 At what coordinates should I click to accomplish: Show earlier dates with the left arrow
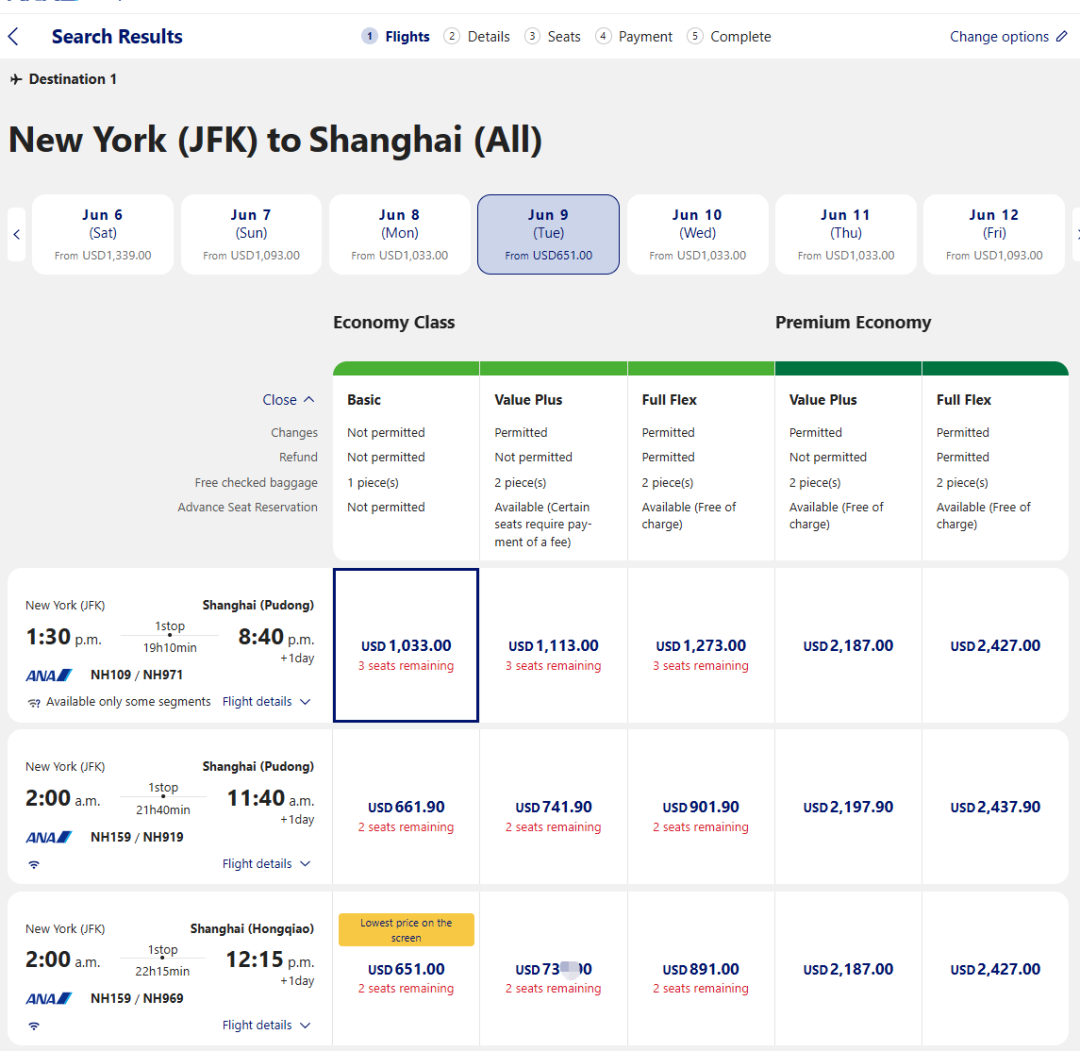(x=16, y=234)
